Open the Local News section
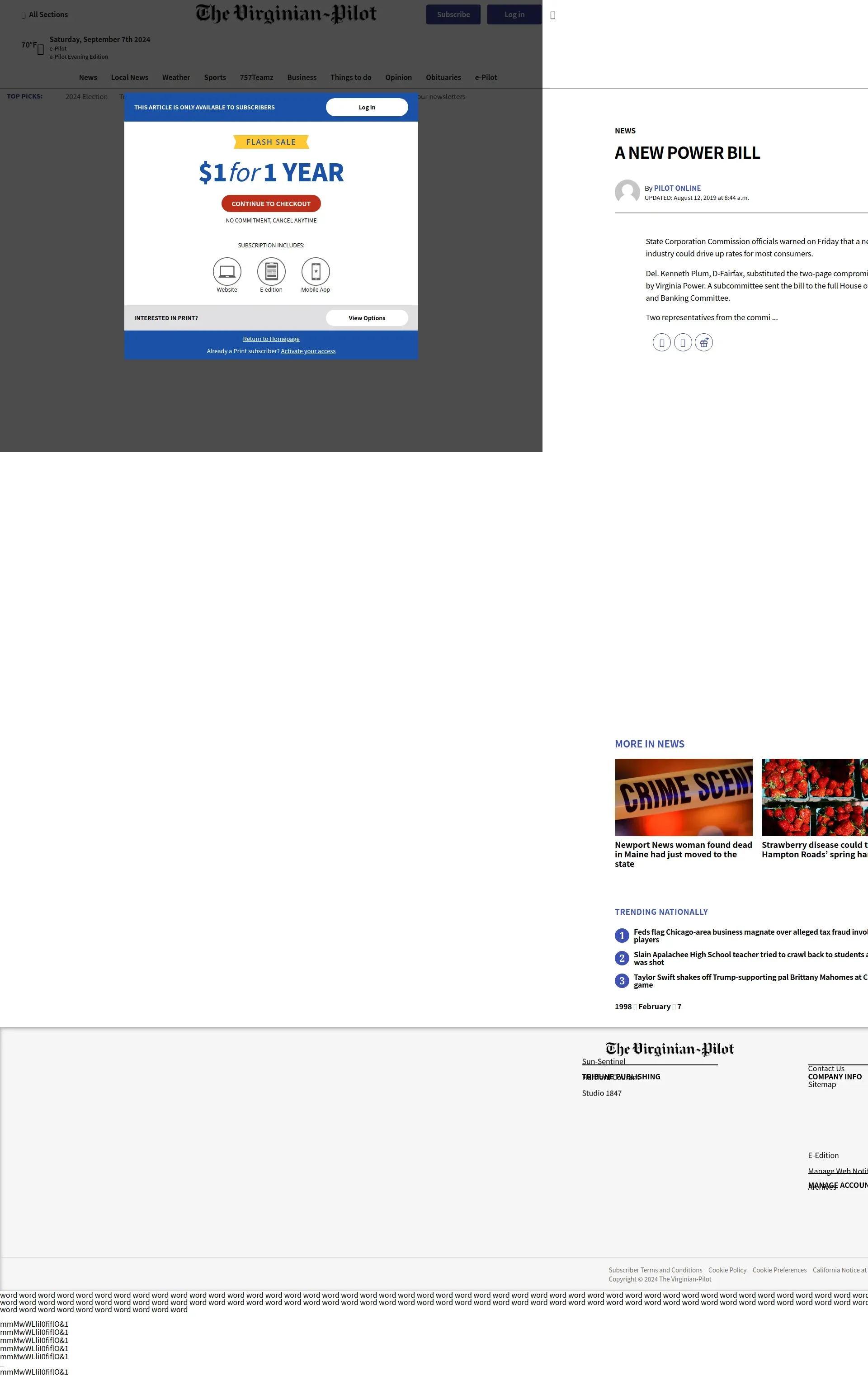This screenshot has height=1376, width=868. click(x=130, y=78)
